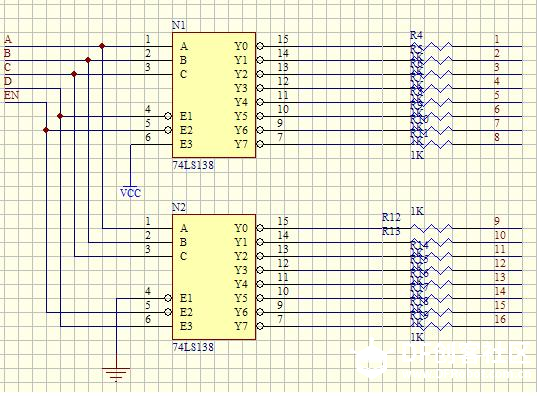Click the input net label D
The image size is (537, 396).
pos(8,81)
